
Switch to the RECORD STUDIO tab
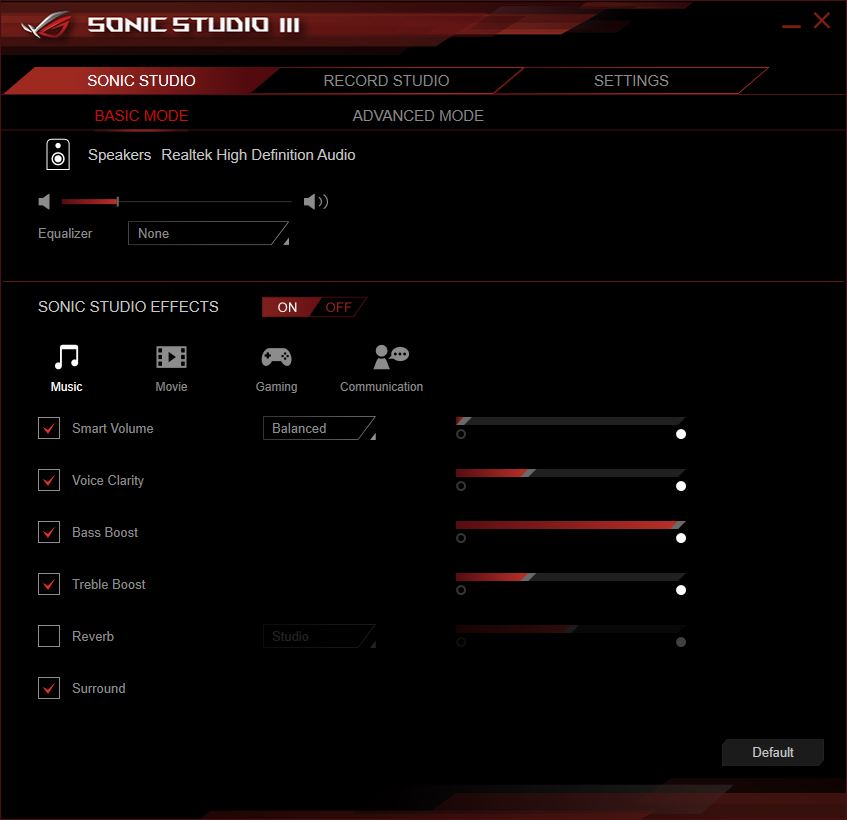coord(386,80)
